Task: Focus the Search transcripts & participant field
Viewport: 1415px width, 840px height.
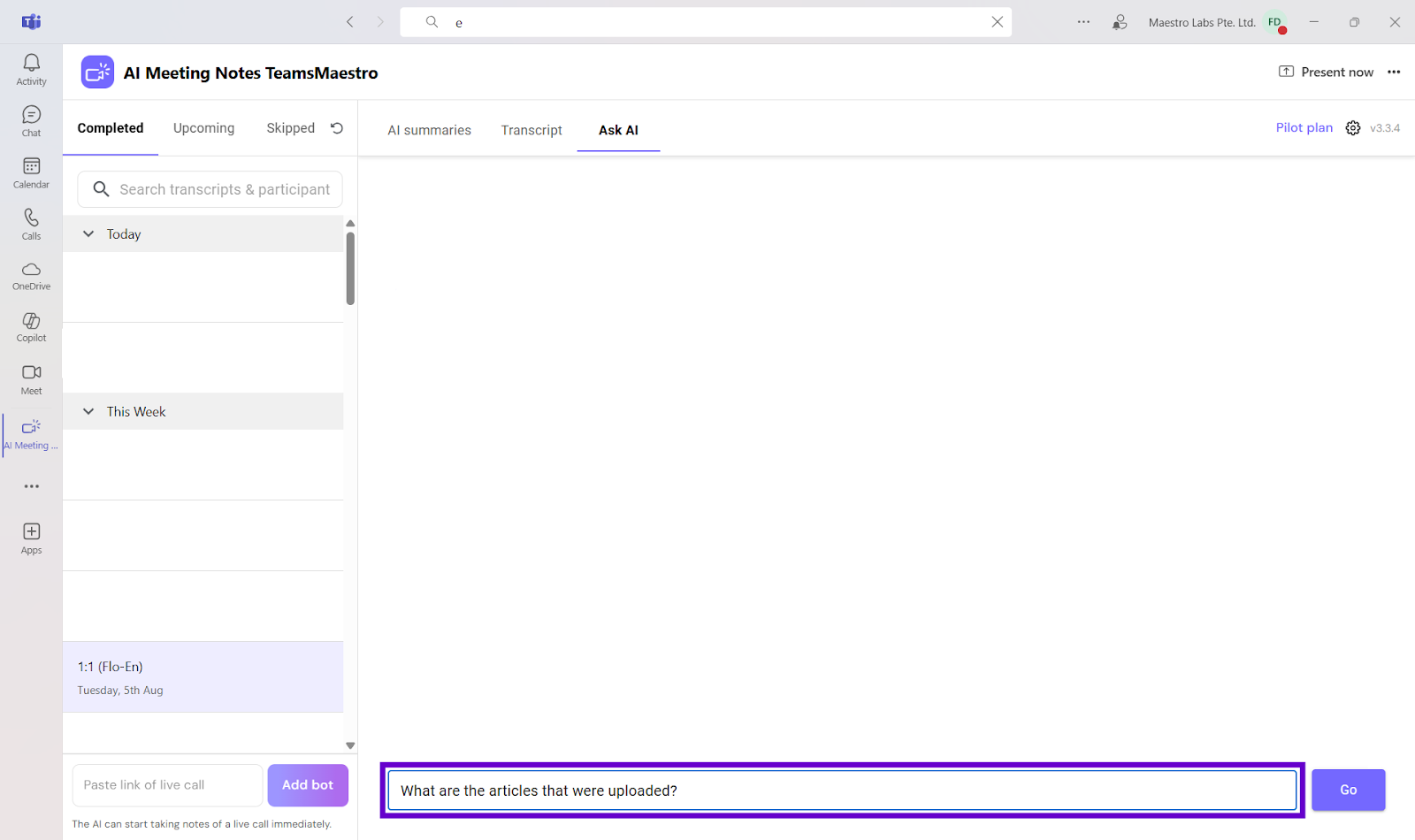Action: tap(210, 189)
